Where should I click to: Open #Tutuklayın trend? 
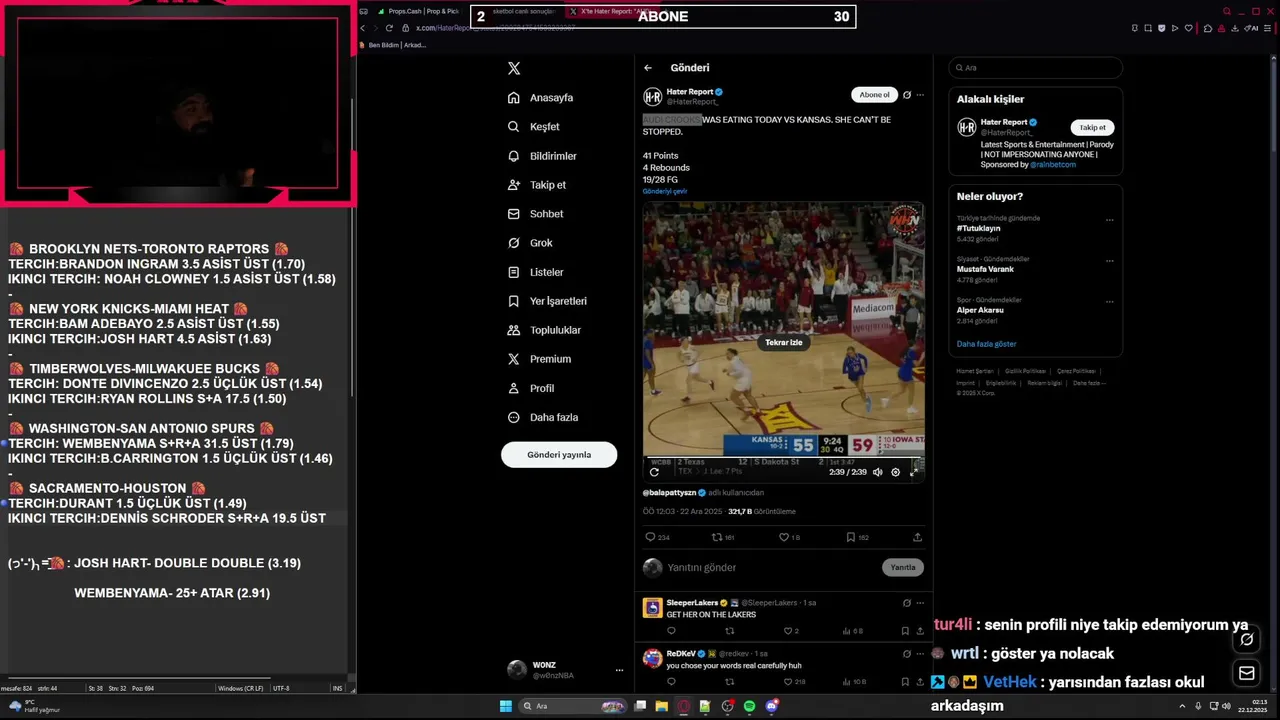980,228
